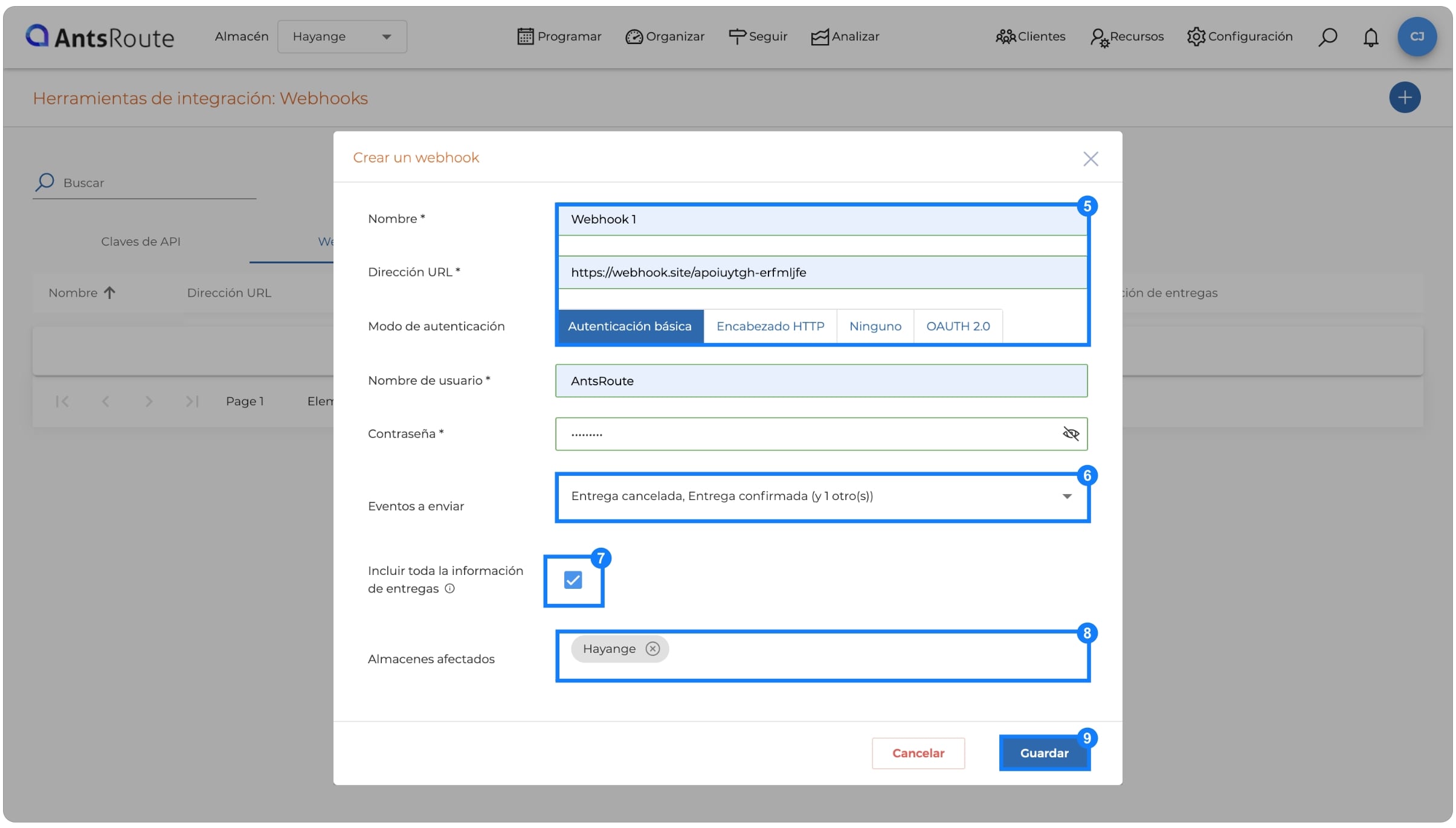Click the search magnifier in top bar

tap(1327, 37)
